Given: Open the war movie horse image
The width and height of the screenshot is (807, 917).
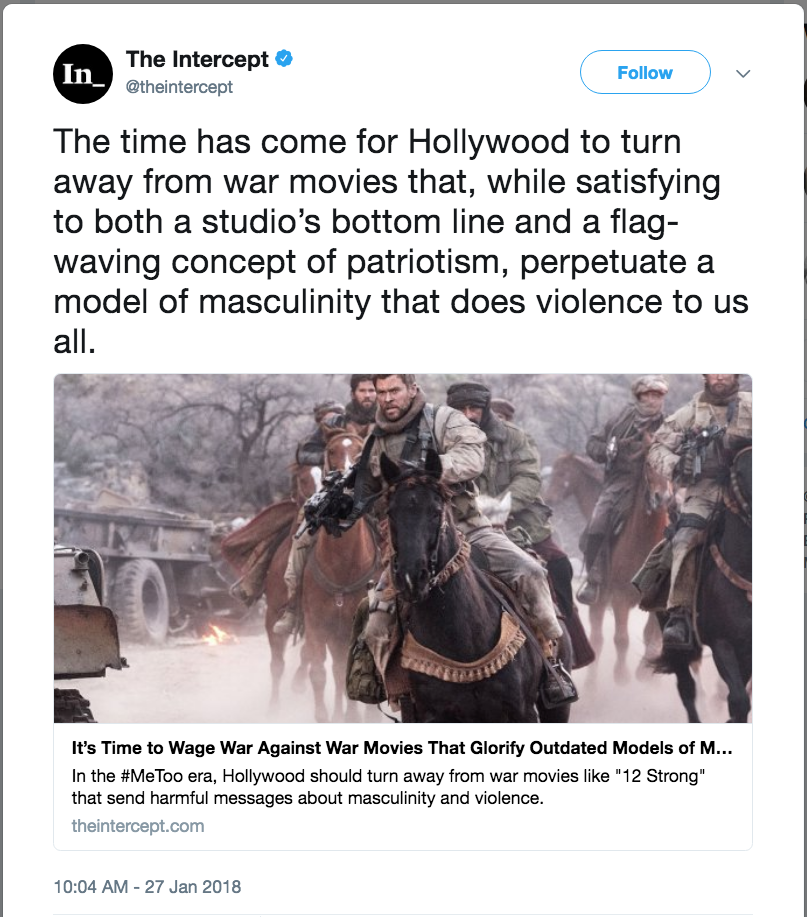Looking at the screenshot, I should click(x=403, y=548).
